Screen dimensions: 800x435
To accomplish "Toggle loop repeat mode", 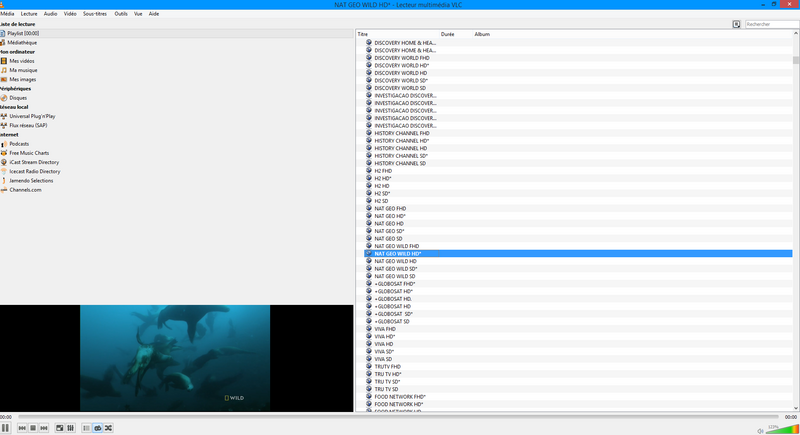I will pos(97,428).
